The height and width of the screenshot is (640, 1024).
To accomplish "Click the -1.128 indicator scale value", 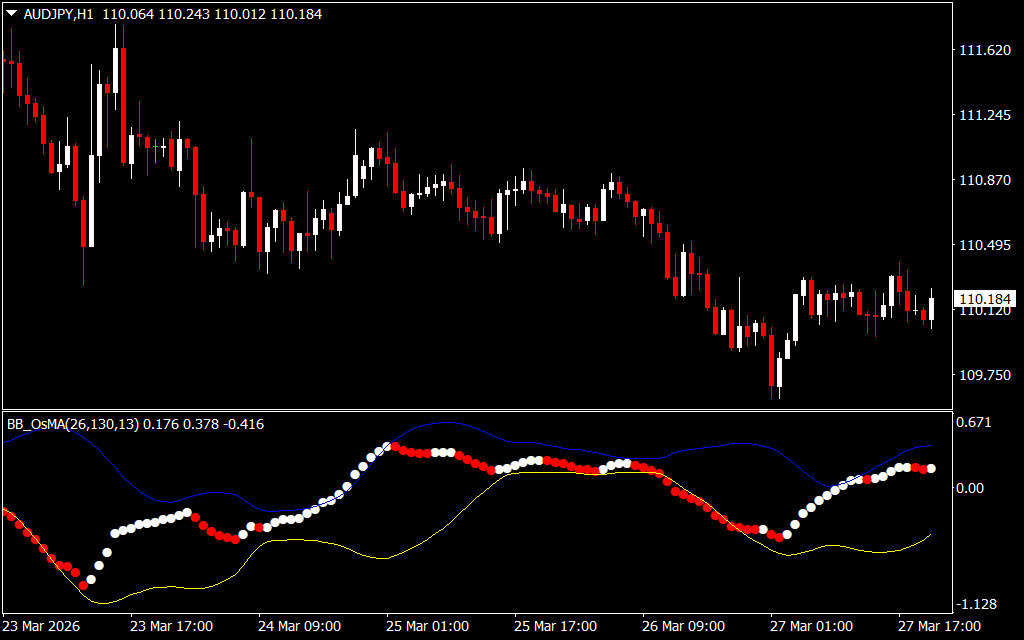I will pyautogui.click(x=976, y=604).
